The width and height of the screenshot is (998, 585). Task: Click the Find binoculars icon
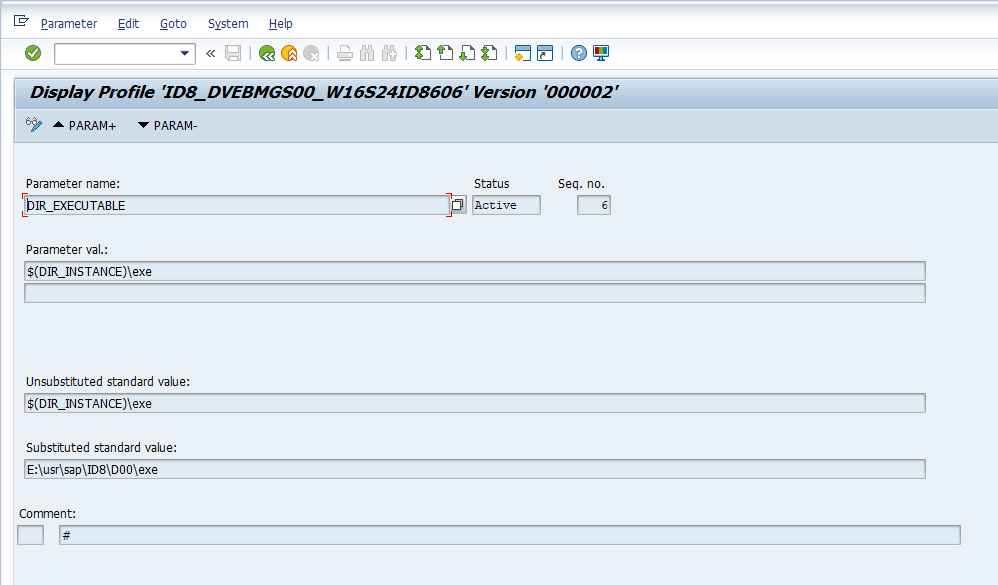click(x=367, y=53)
